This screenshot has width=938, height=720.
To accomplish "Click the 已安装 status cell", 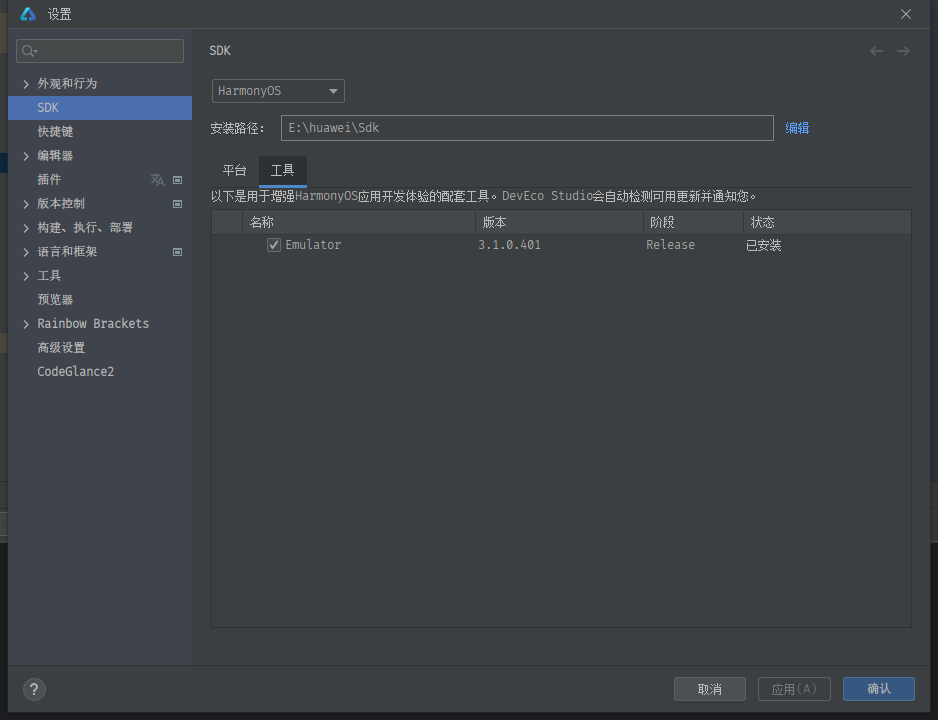I will tap(763, 245).
